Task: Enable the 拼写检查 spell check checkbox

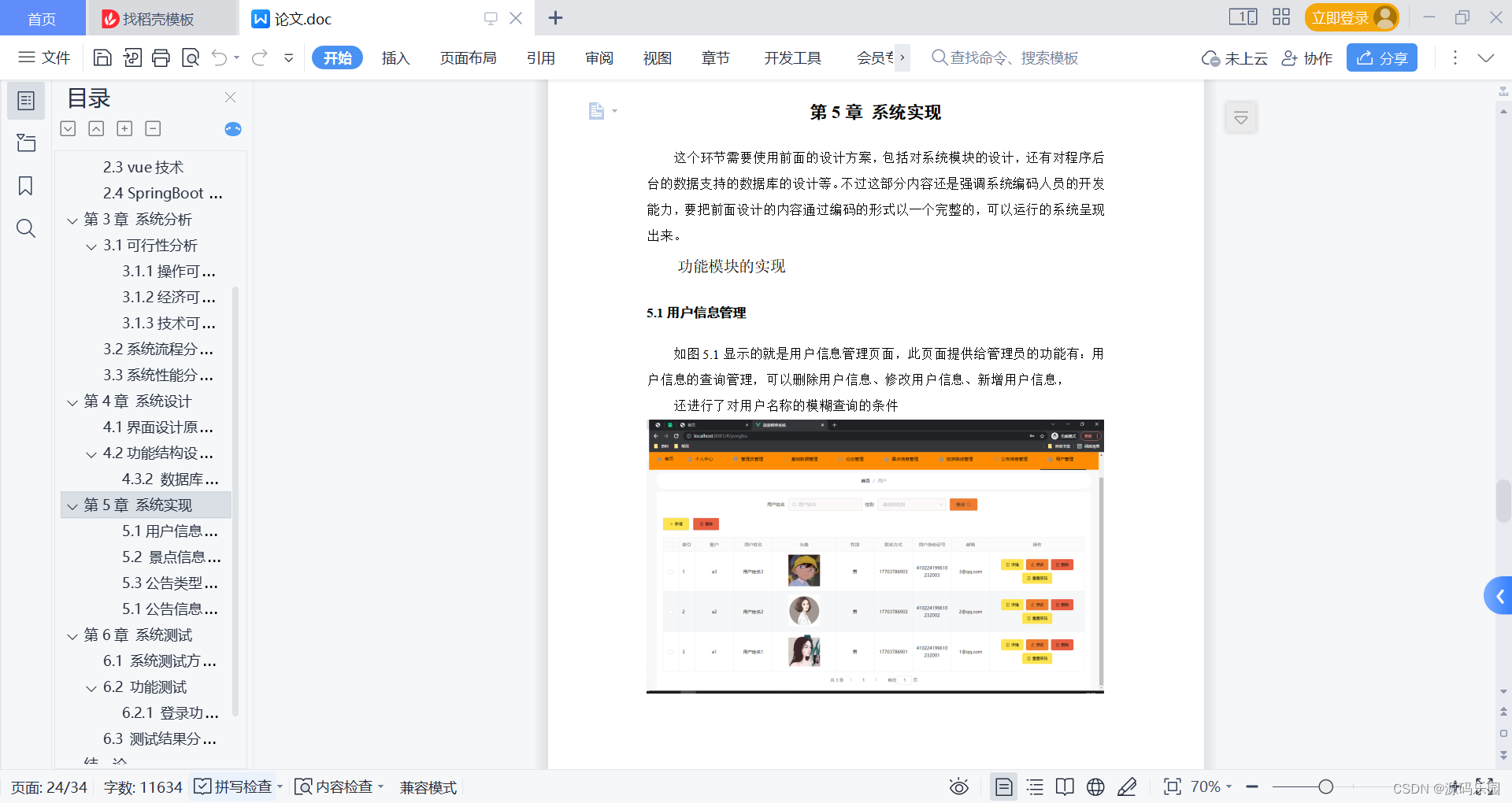Action: [x=203, y=786]
